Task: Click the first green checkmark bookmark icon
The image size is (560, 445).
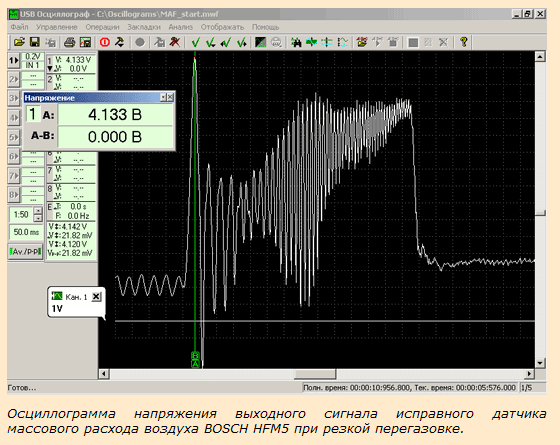Action: pos(195,42)
